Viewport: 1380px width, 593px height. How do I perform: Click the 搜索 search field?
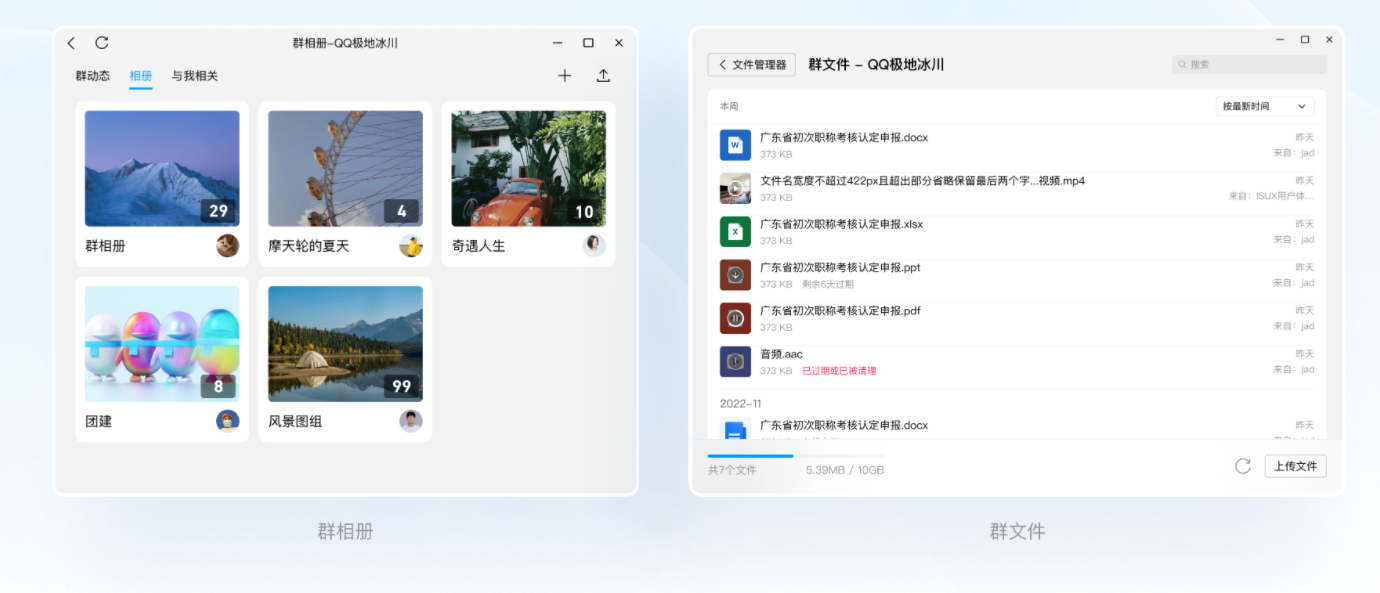tap(1249, 64)
